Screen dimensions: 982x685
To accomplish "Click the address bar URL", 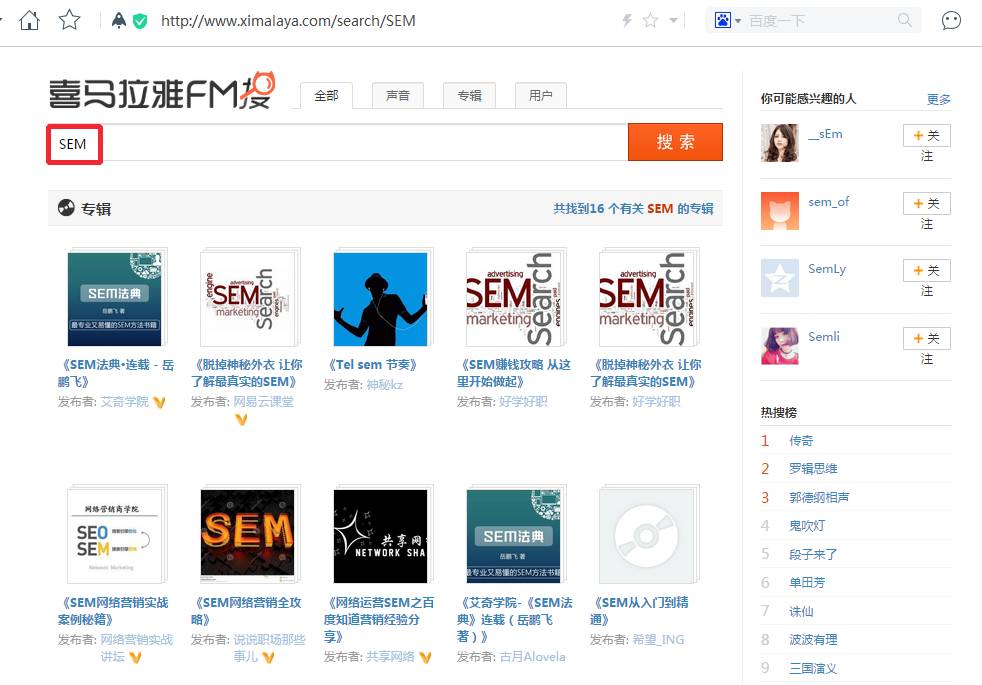I will (x=288, y=21).
